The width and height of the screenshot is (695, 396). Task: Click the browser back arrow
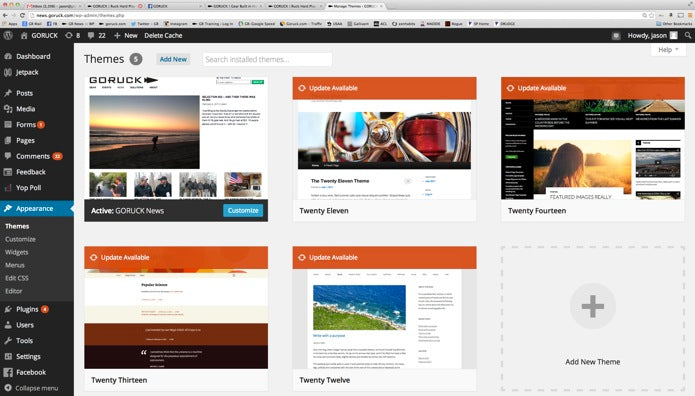[5, 15]
